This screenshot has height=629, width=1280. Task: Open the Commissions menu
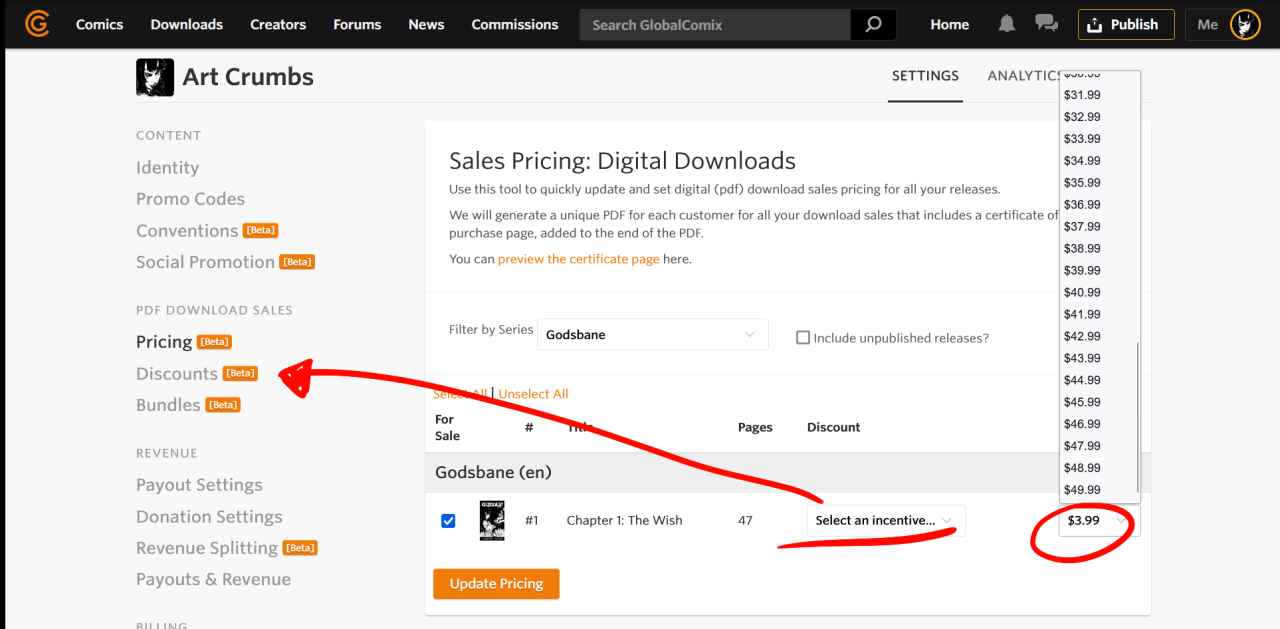pos(515,24)
